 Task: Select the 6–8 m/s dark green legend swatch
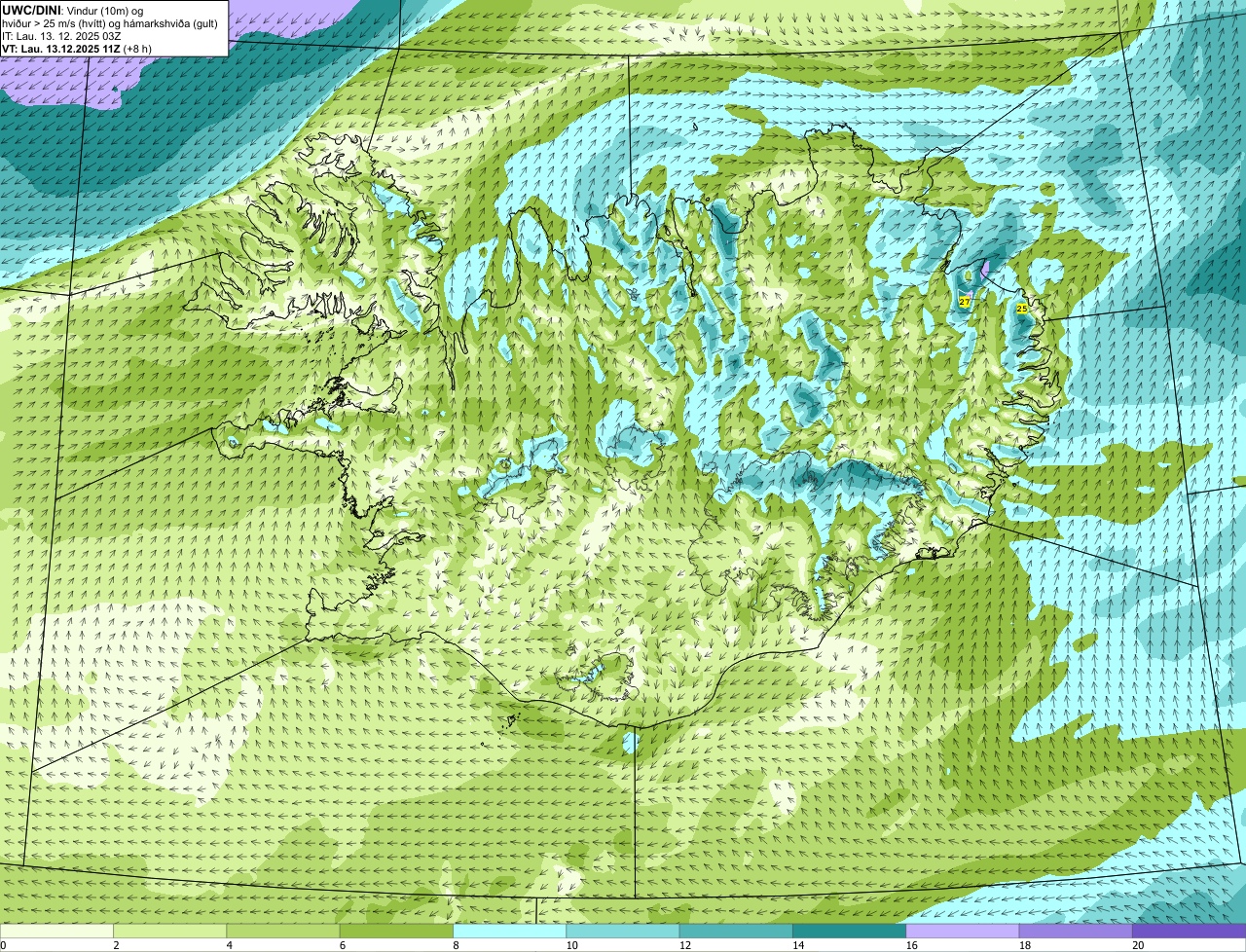tap(397, 931)
